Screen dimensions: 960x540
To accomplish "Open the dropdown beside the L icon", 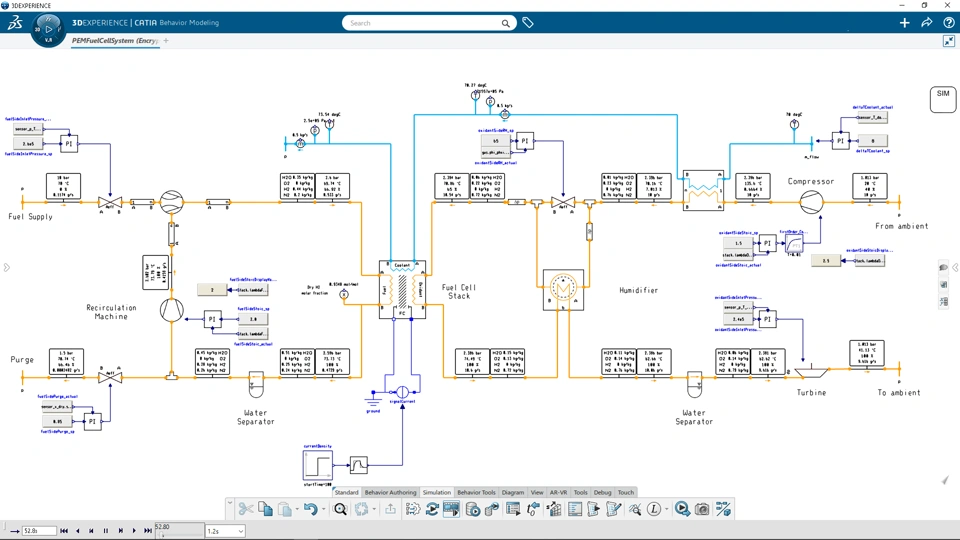I will 666,509.
